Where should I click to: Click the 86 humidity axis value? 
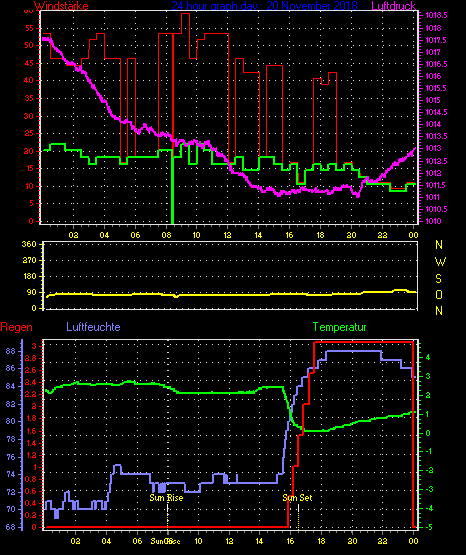[x=11, y=368]
